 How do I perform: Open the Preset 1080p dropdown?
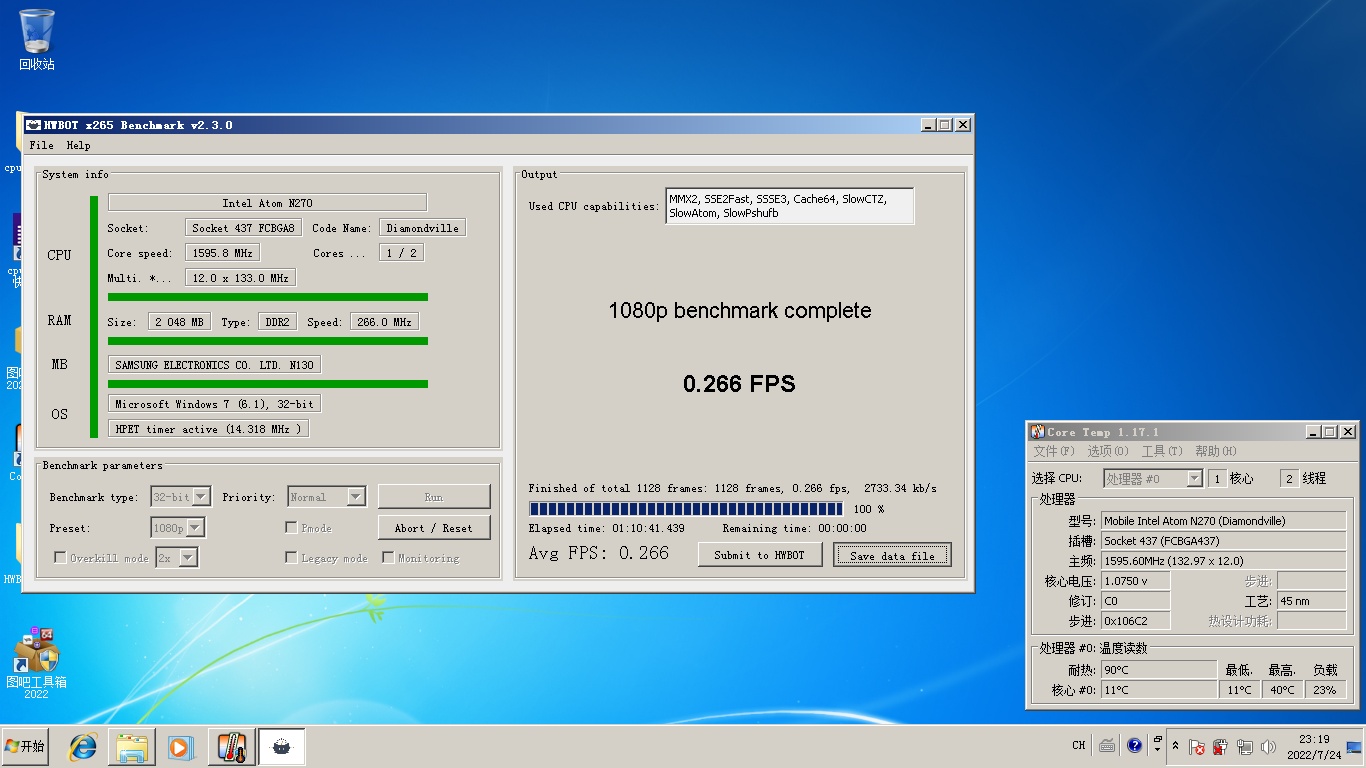pos(177,527)
